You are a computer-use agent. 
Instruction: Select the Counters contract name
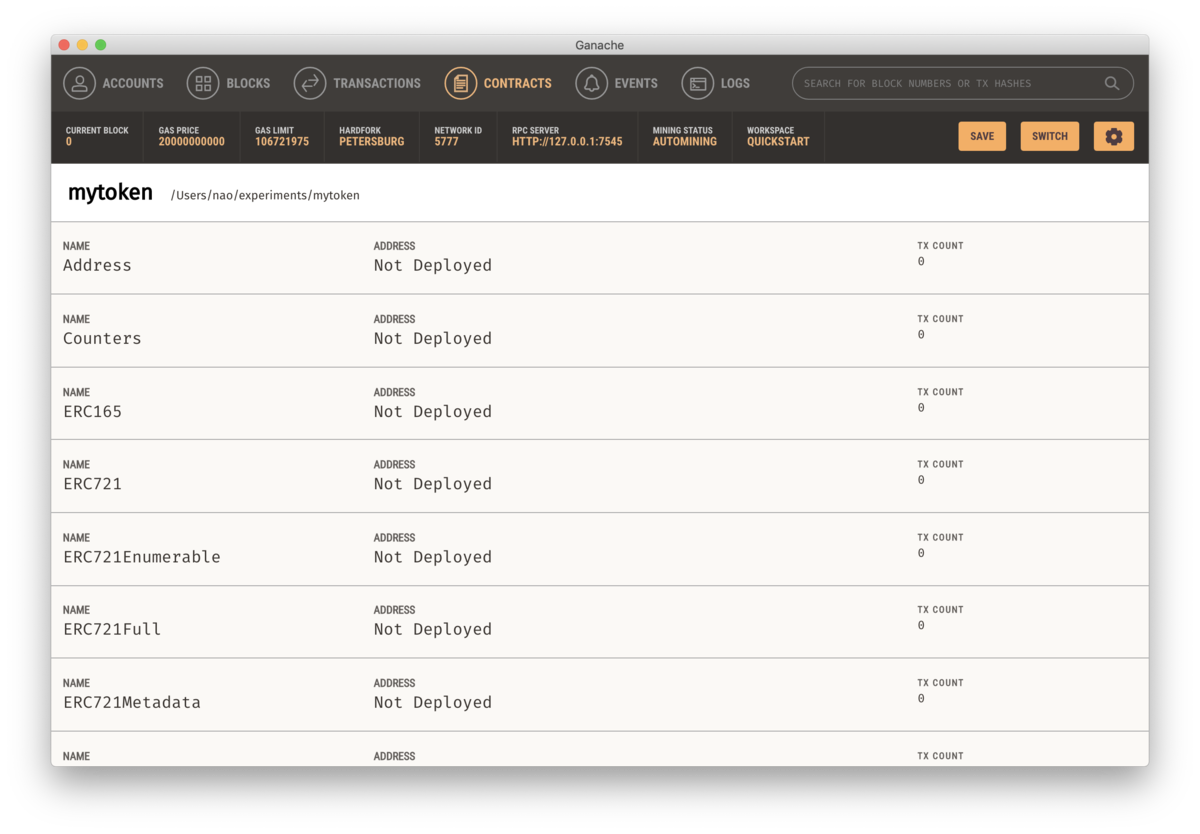coord(102,338)
